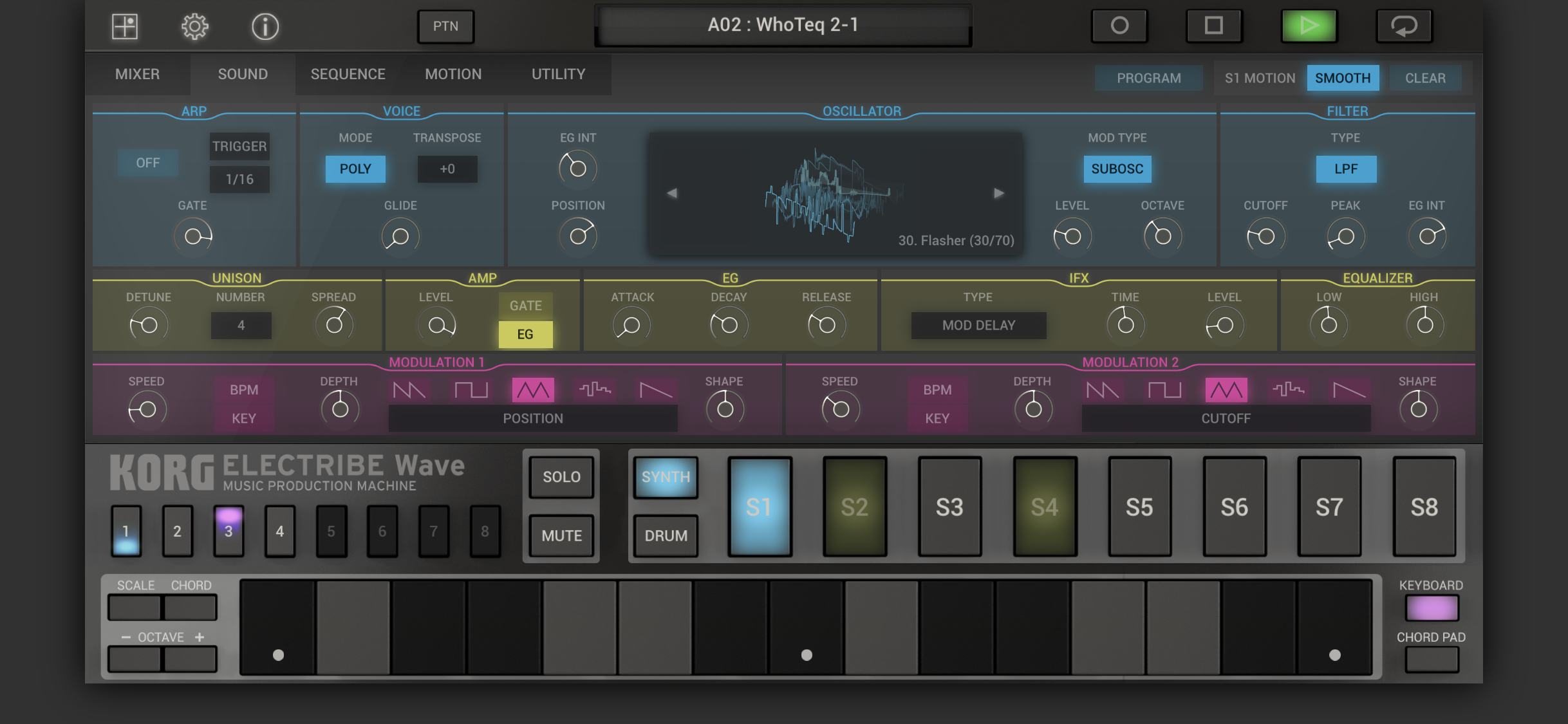The height and width of the screenshot is (724, 1568).
Task: Choose triangle wave in Modulation 2
Action: [x=1226, y=390]
